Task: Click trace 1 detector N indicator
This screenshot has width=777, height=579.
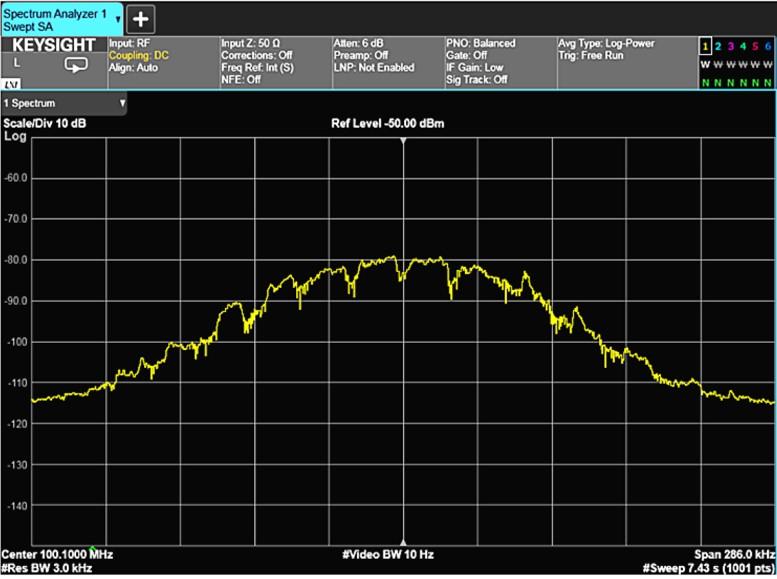Action: tap(705, 82)
